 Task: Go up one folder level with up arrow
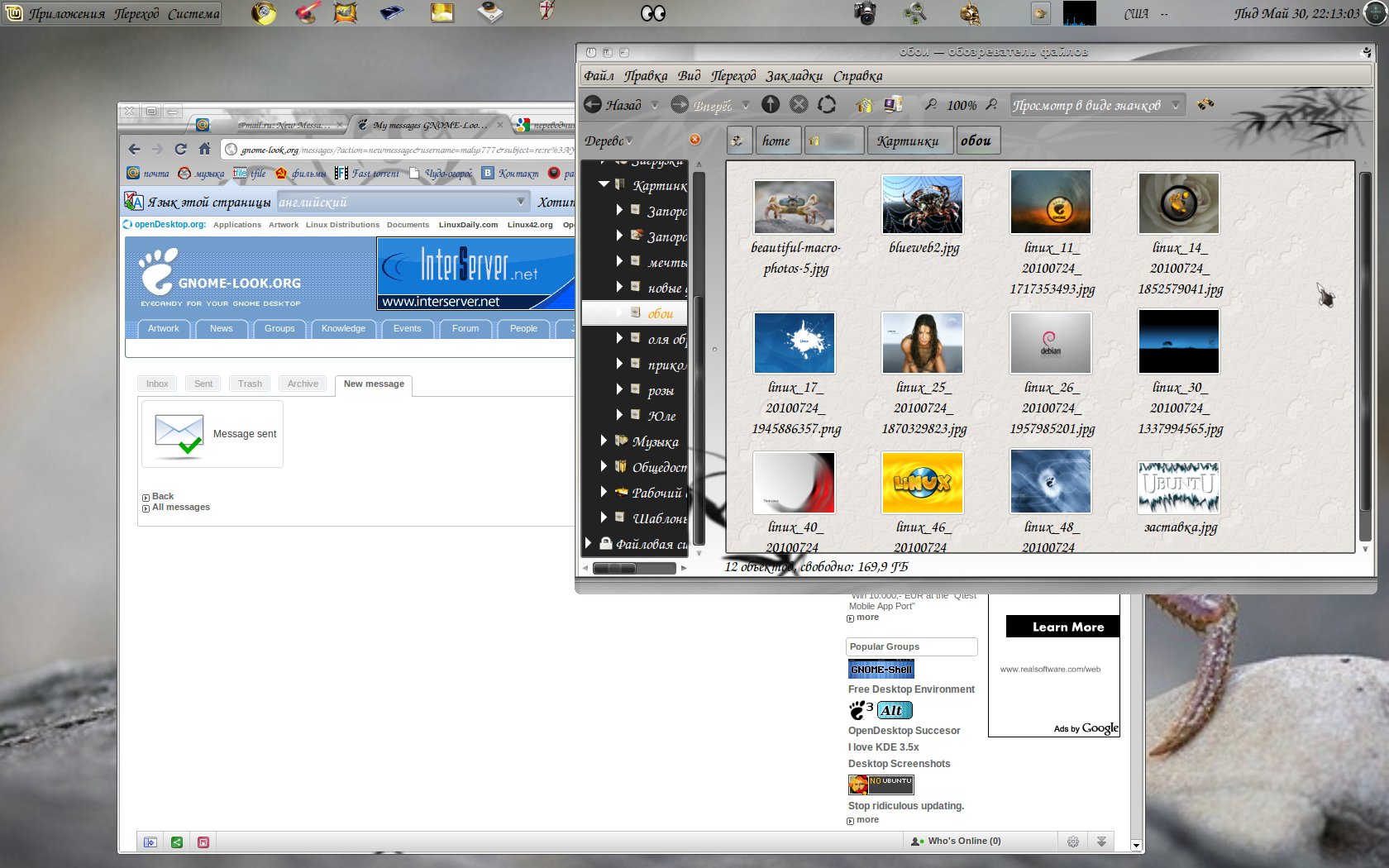tap(771, 104)
